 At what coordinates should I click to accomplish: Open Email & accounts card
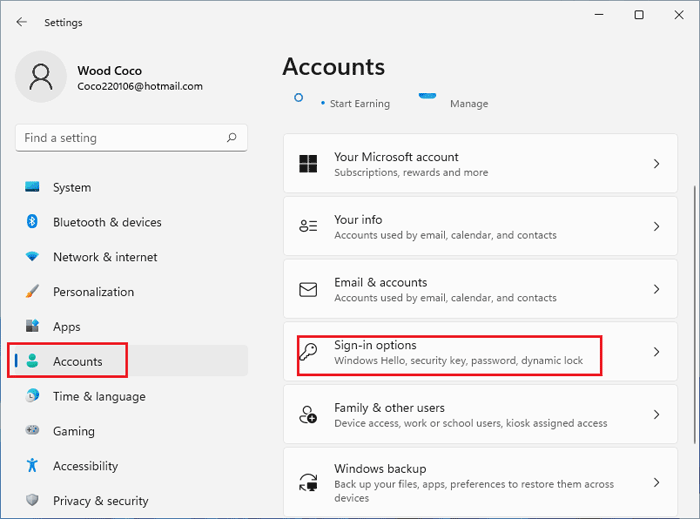point(480,289)
